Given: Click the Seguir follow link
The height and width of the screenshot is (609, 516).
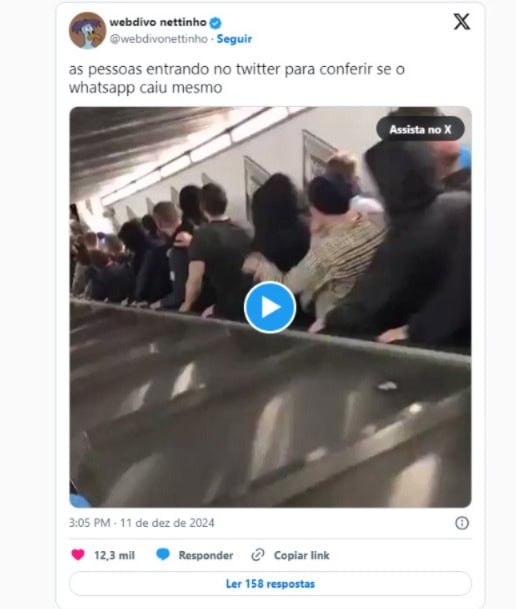Looking at the screenshot, I should coord(234,39).
